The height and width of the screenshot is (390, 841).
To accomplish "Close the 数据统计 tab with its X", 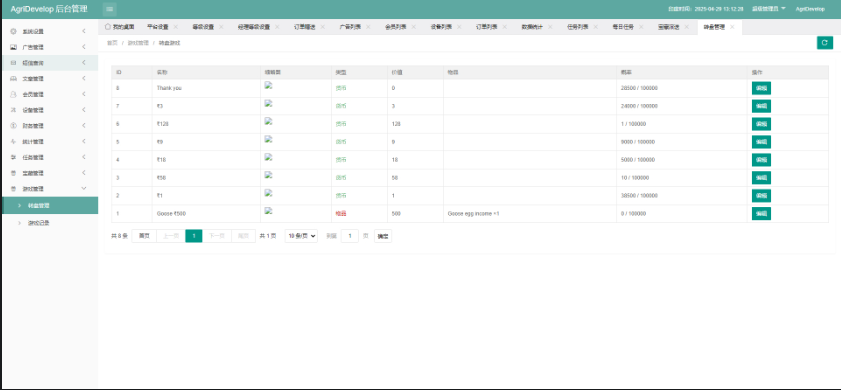I will [x=550, y=27].
